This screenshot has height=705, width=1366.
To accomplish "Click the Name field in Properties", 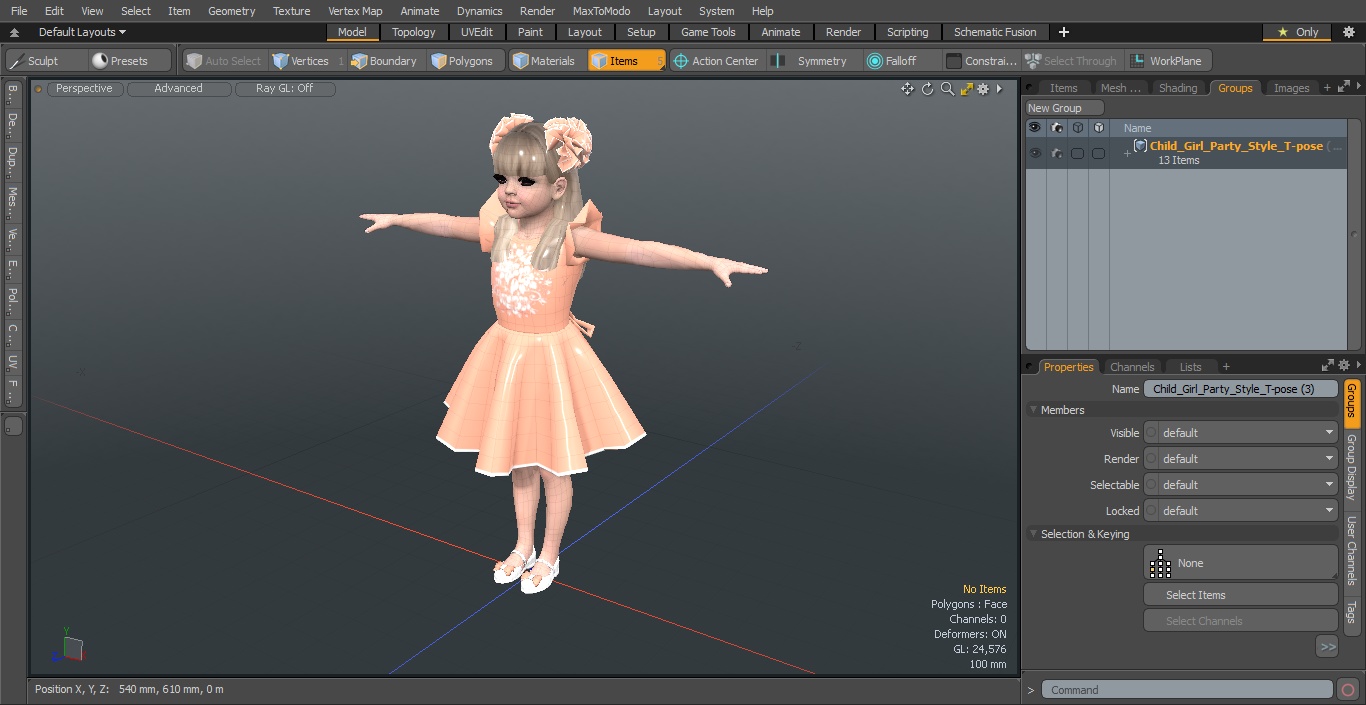I will (1241, 389).
